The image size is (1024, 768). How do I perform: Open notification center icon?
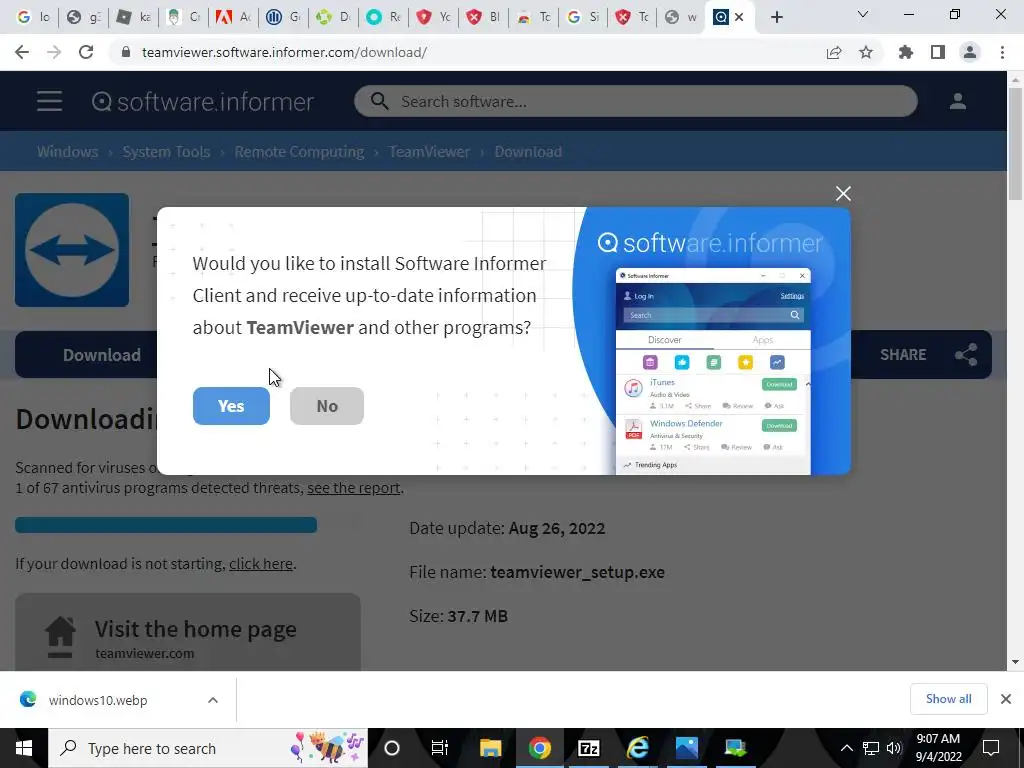pos(991,748)
